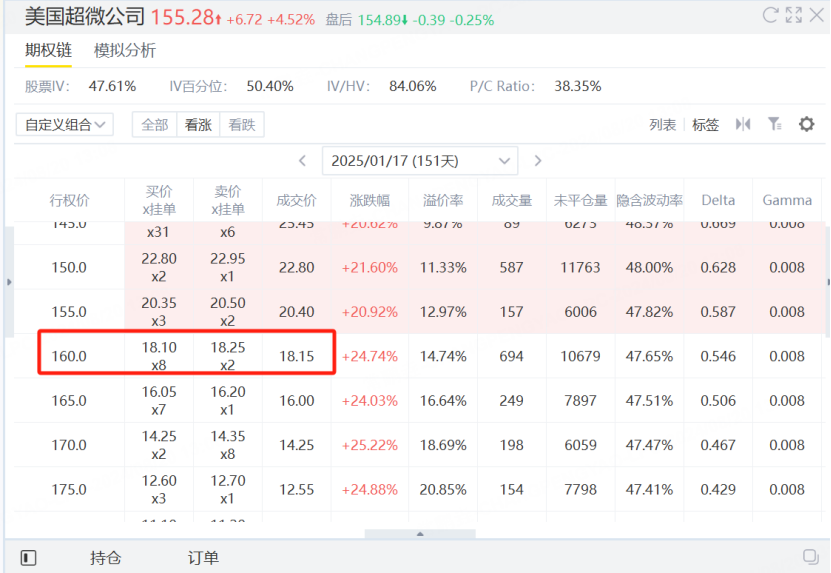This screenshot has width=831, height=573.
Task: Select the 看涨 filter
Action: pos(198,125)
